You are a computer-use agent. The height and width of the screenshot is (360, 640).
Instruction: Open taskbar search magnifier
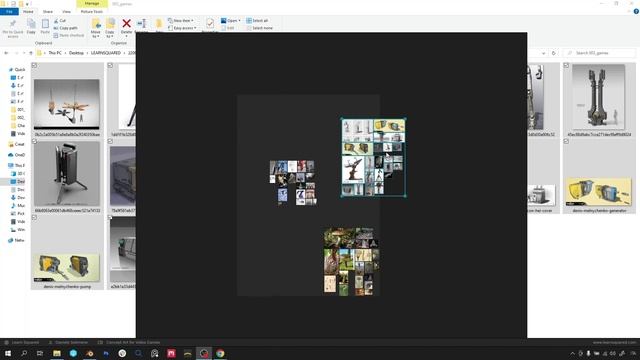(24, 353)
